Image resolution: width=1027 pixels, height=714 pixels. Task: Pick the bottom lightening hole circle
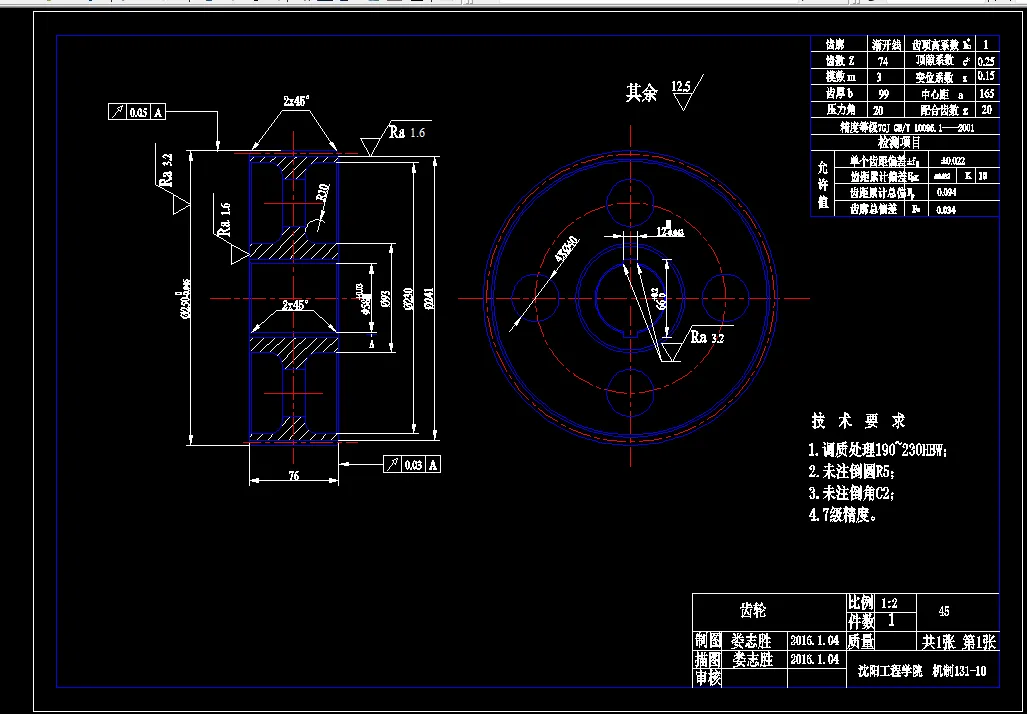point(631,392)
